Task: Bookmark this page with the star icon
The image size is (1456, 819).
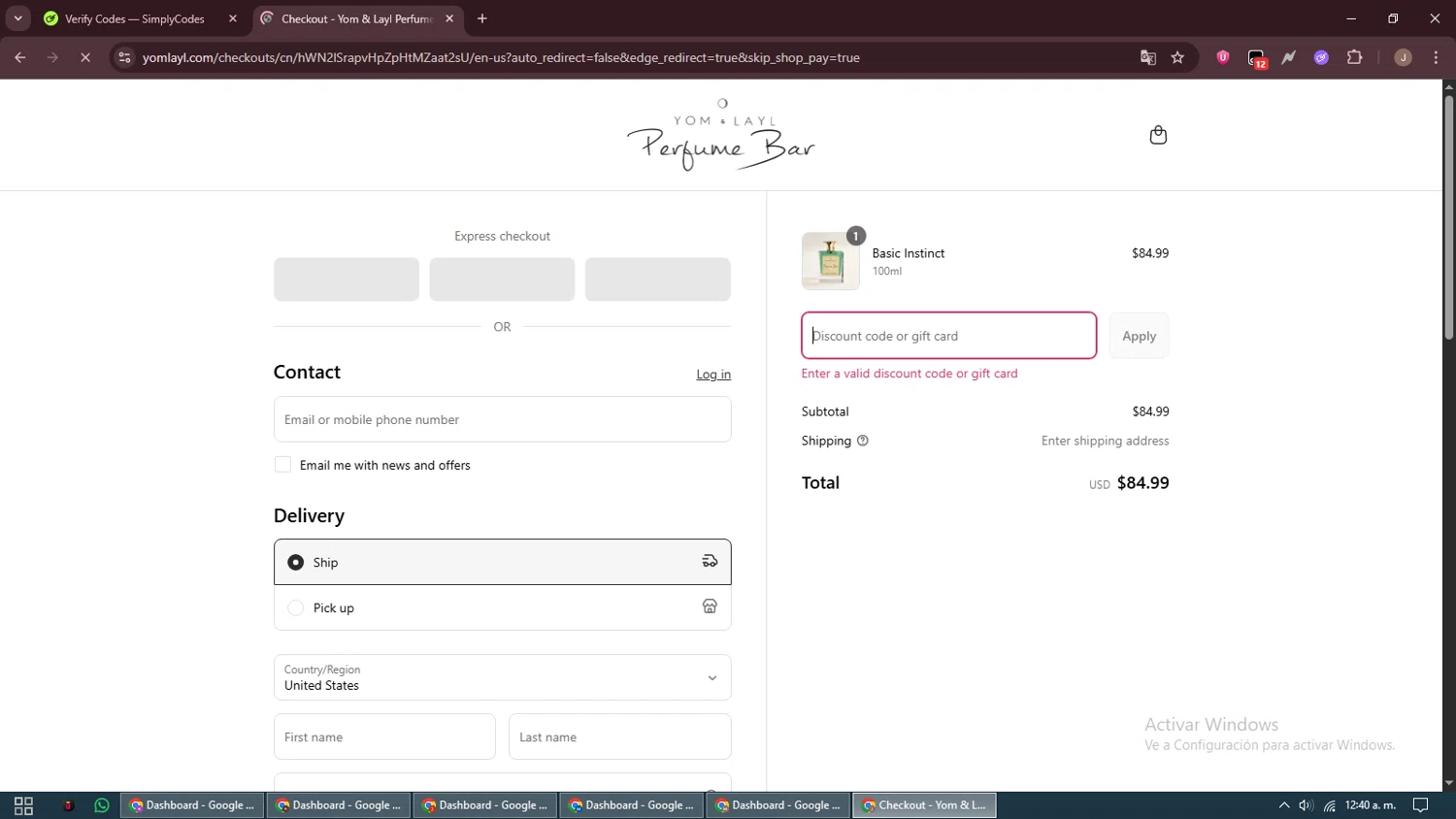Action: pos(1177,57)
